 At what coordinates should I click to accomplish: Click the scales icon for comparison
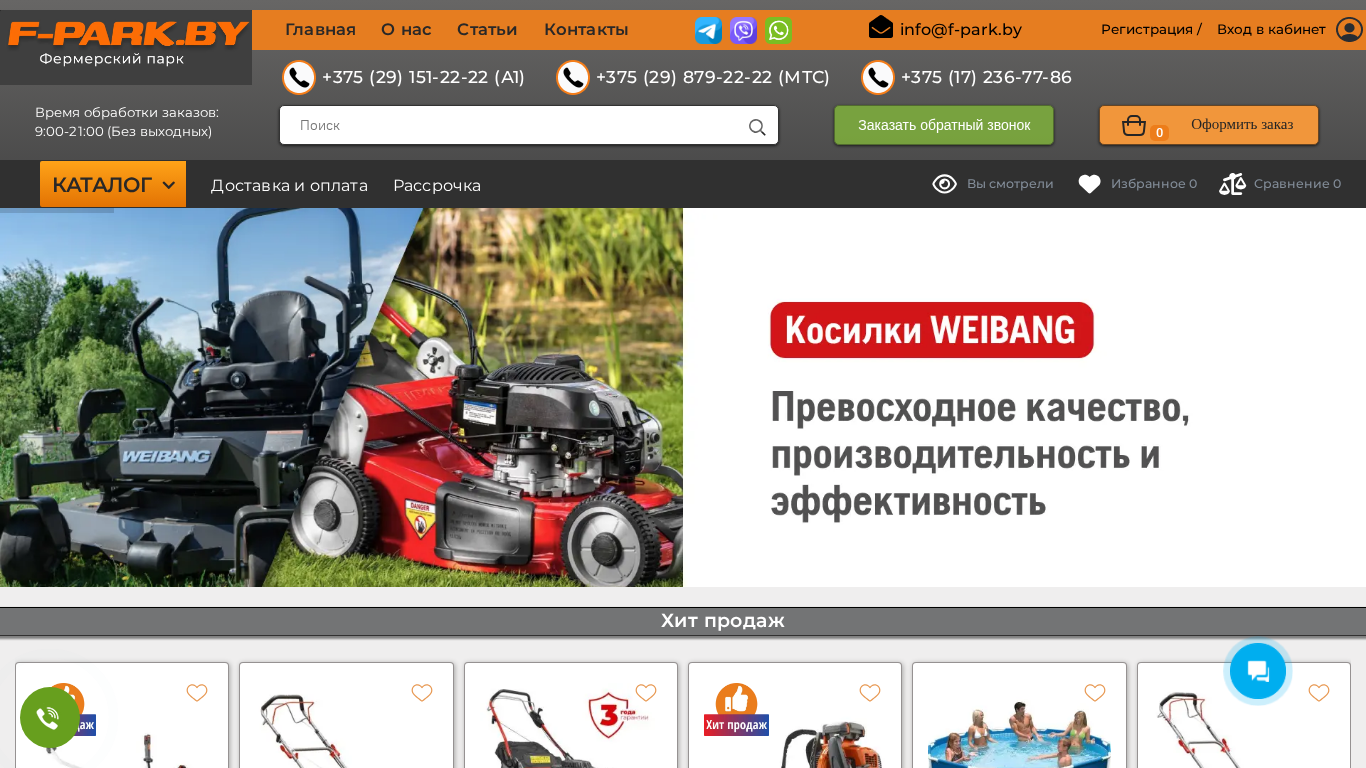tap(1233, 184)
